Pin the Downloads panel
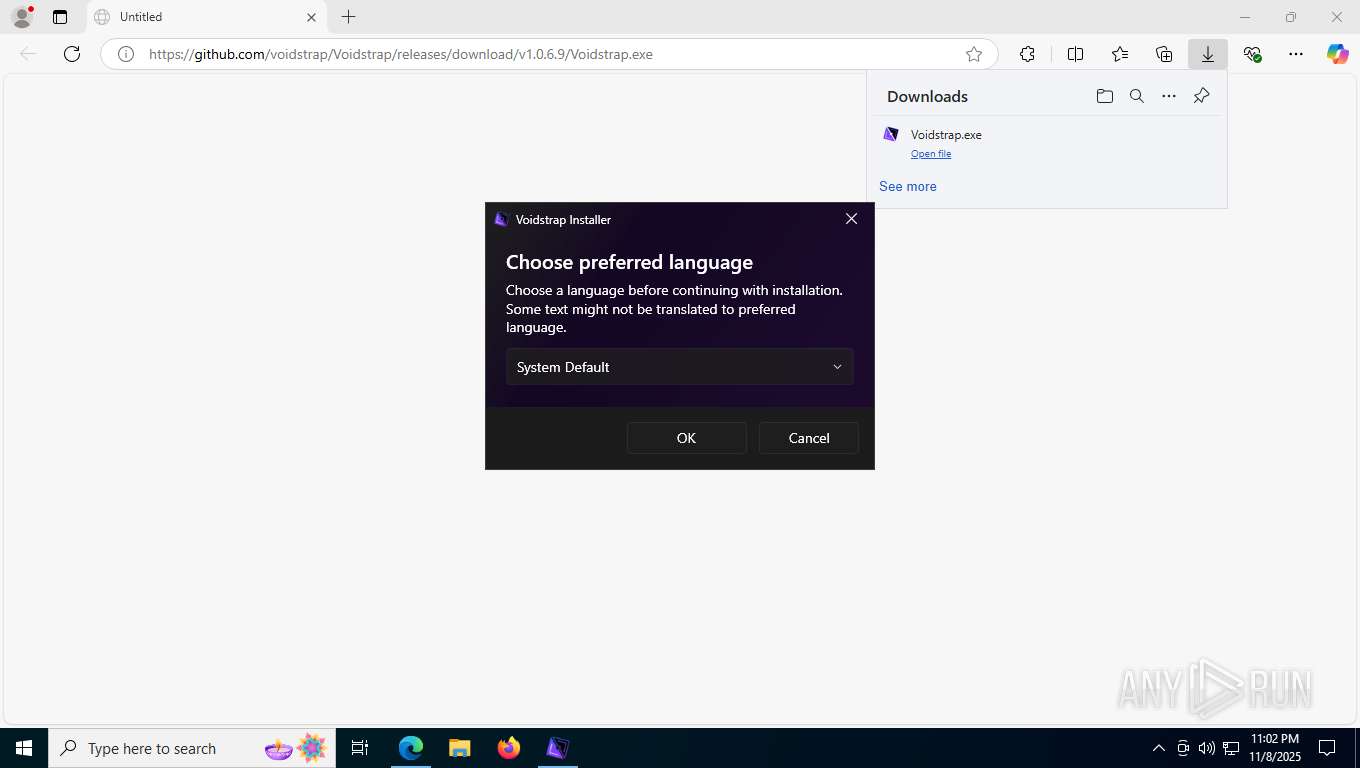1360x768 pixels. point(1201,96)
